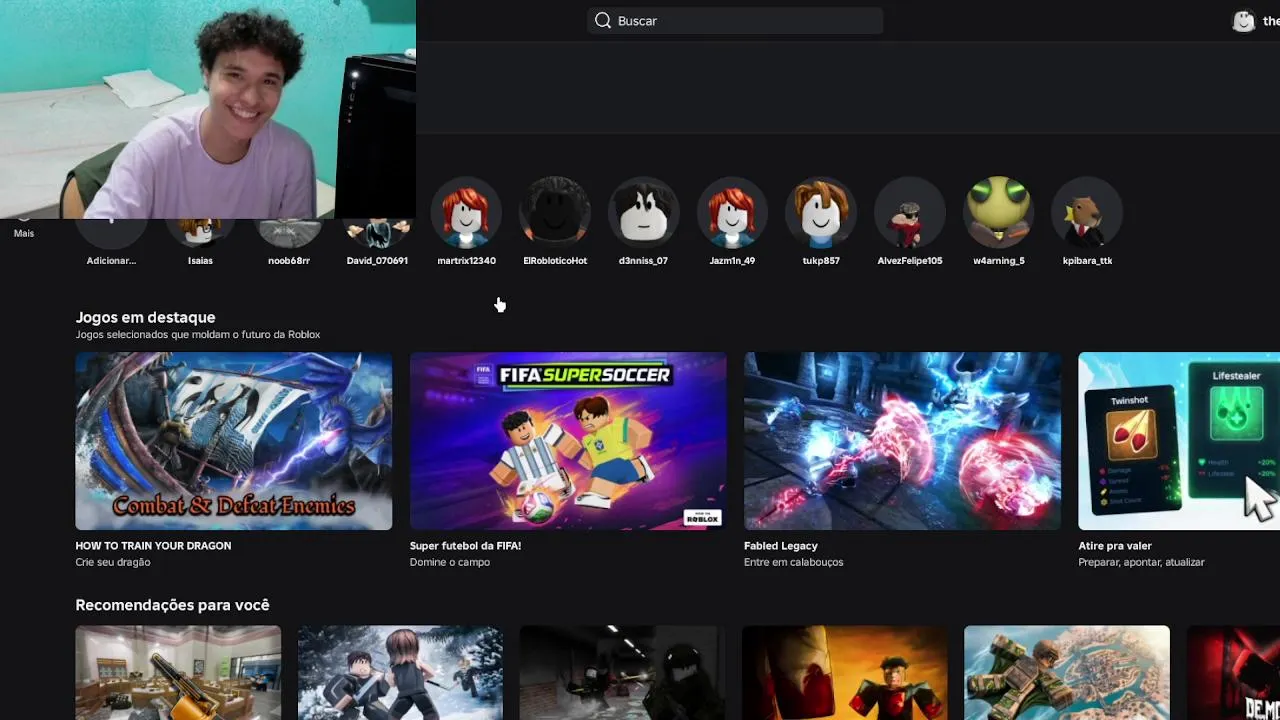The width and height of the screenshot is (1280, 720).
Task: Click the d3nniss_07 username label
Action: (x=643, y=261)
